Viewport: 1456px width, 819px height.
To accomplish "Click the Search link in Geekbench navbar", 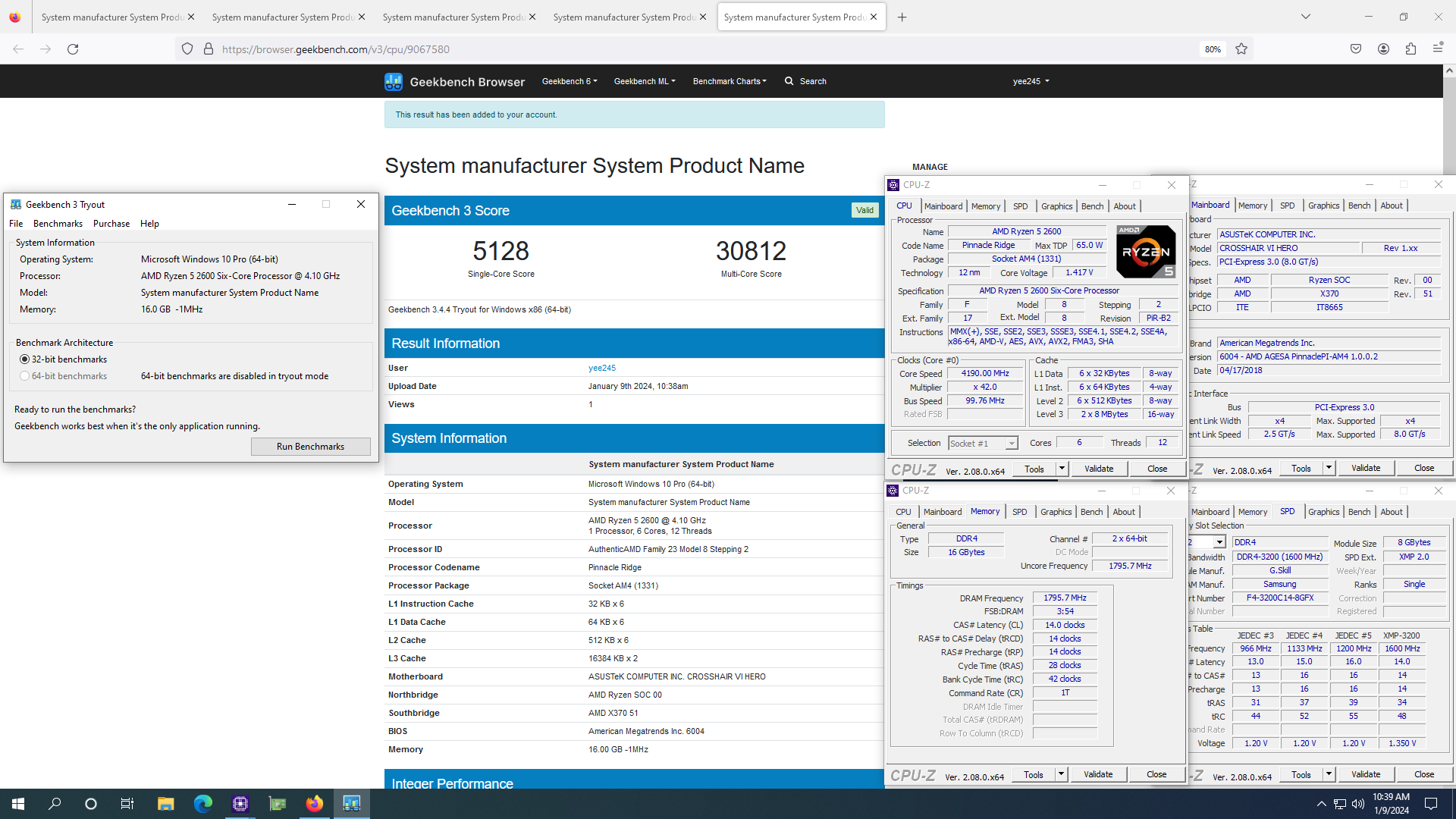I will pos(813,81).
